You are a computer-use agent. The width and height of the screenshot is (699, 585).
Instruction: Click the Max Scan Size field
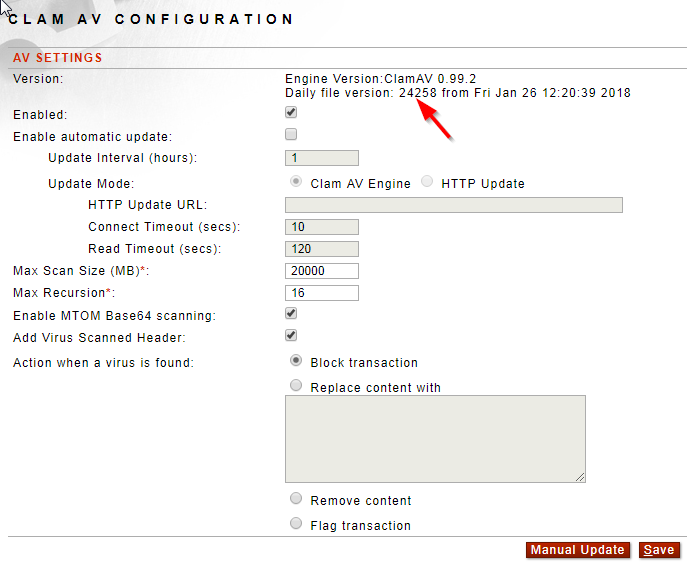322,271
